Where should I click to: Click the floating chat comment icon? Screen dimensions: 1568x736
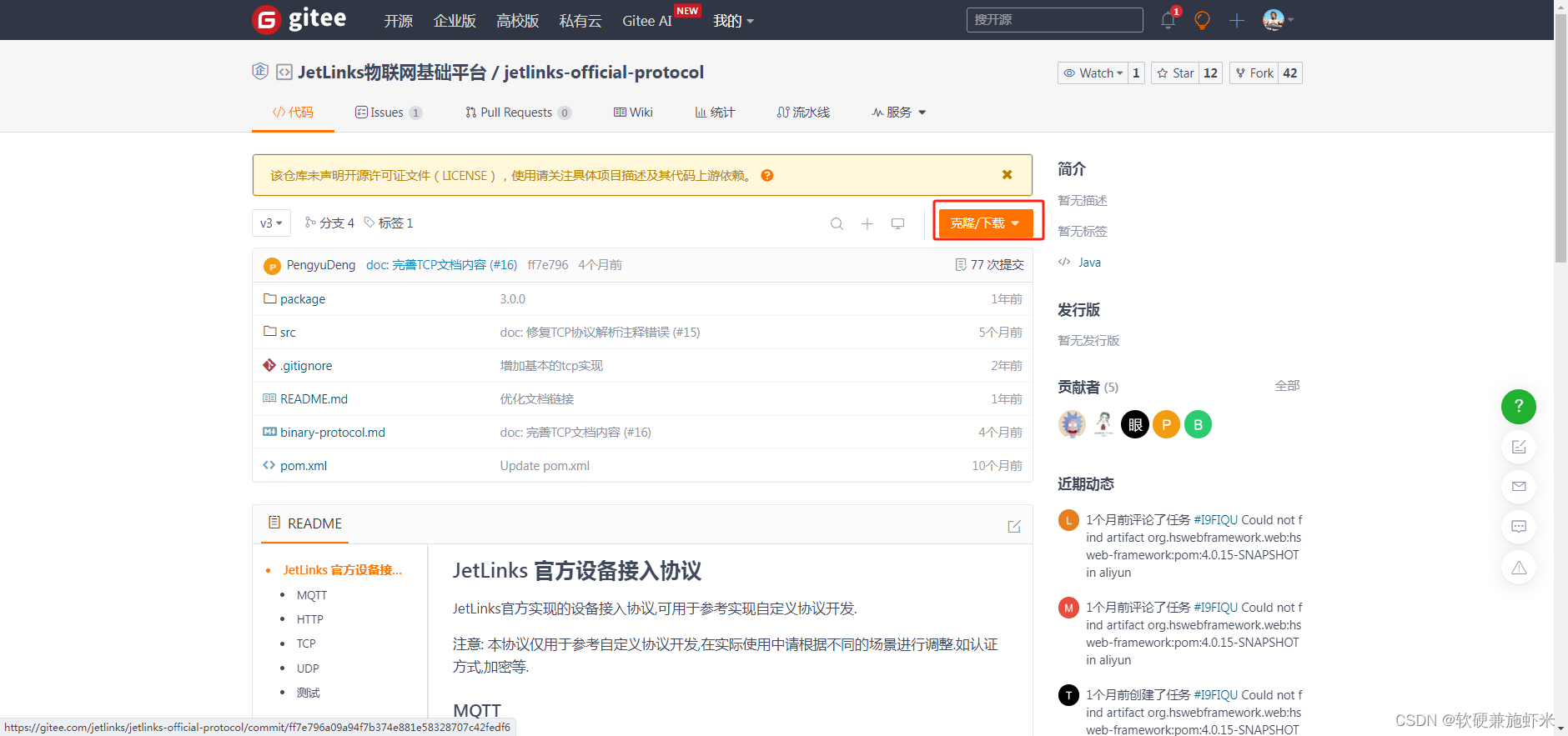pyautogui.click(x=1518, y=527)
